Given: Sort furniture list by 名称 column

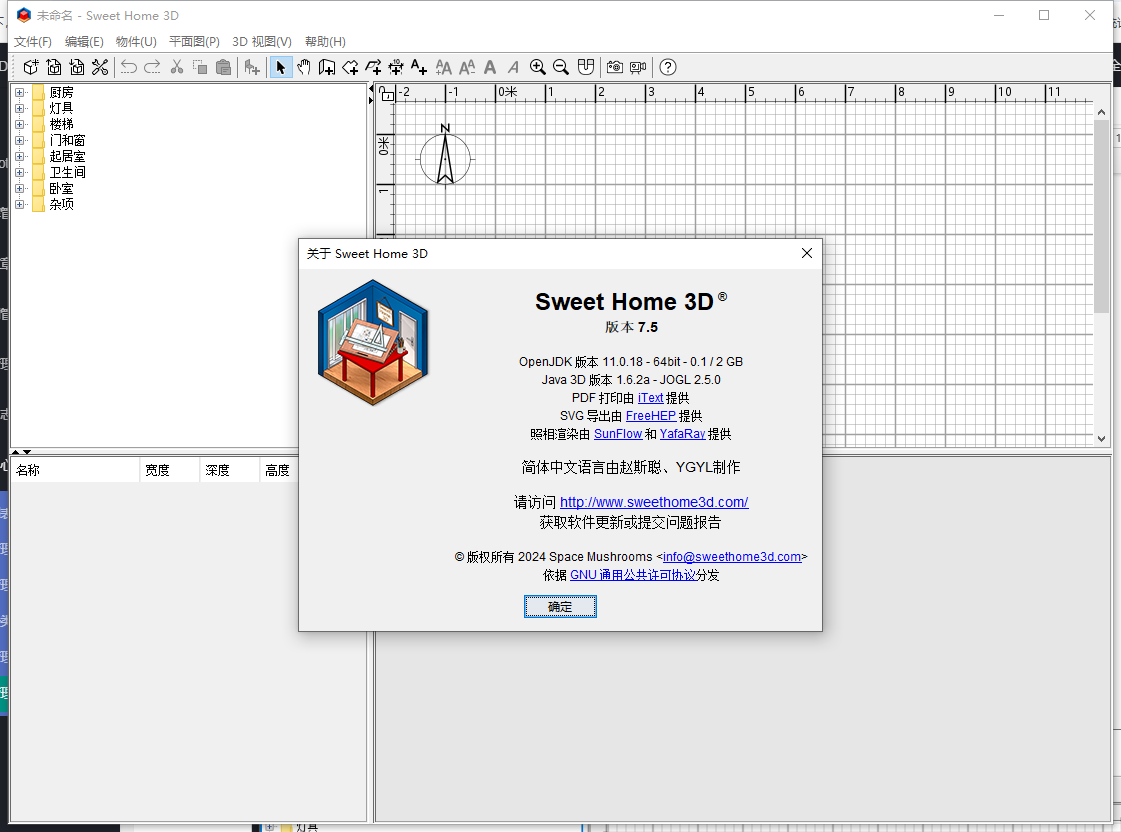Looking at the screenshot, I should coord(75,470).
